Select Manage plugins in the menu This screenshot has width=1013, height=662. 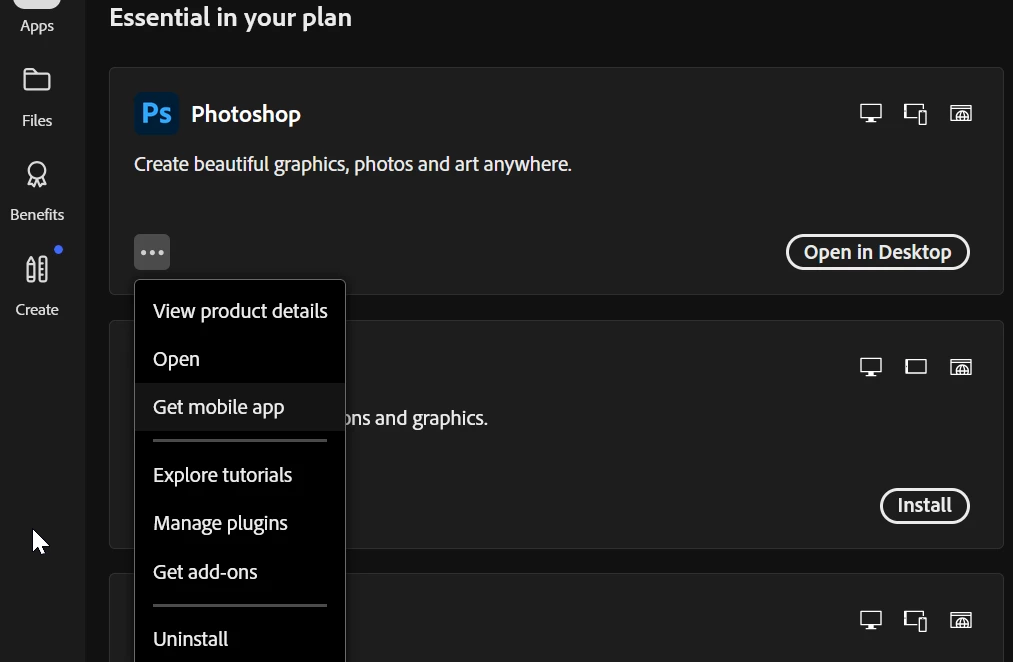point(220,523)
